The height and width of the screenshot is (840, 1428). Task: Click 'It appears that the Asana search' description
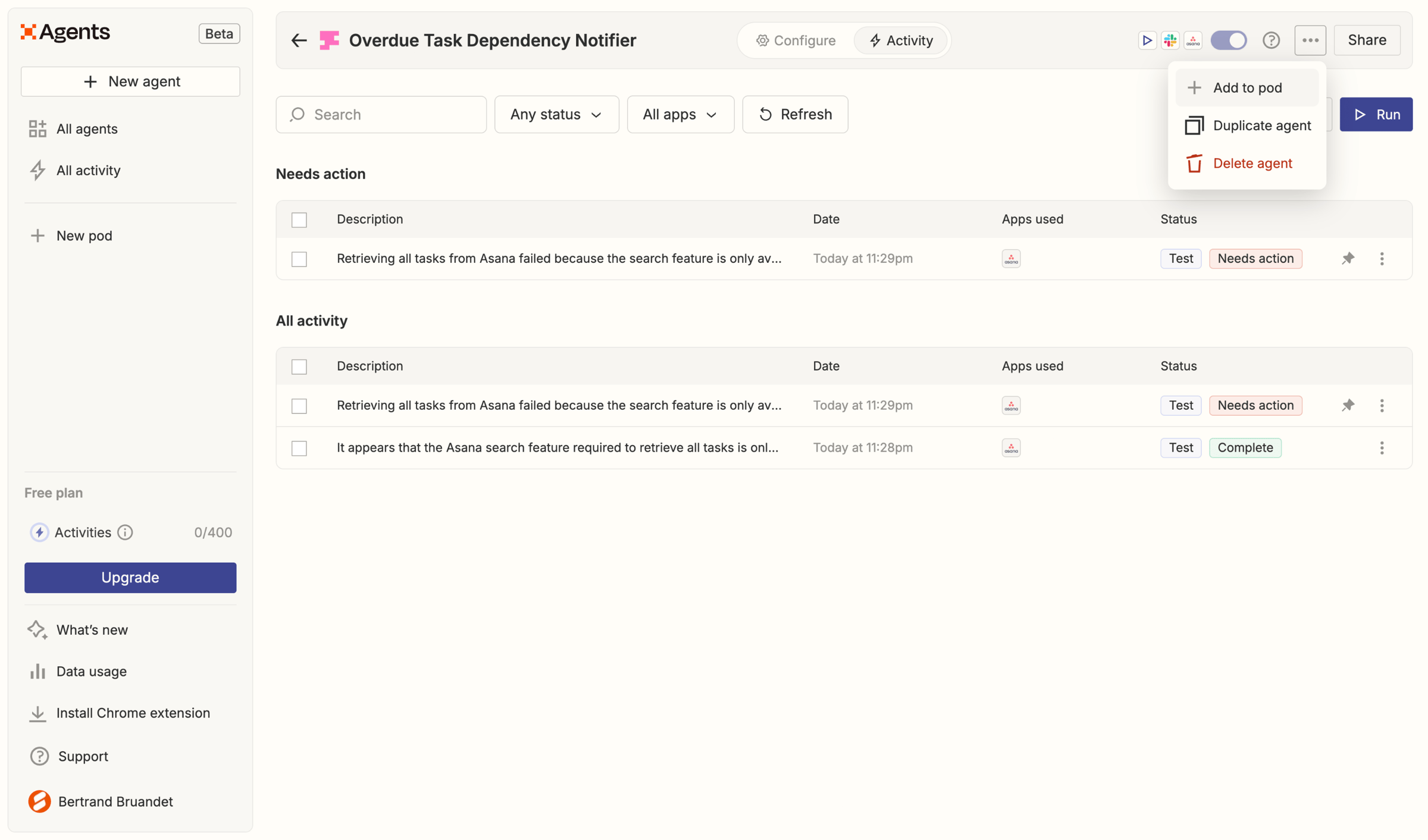558,448
